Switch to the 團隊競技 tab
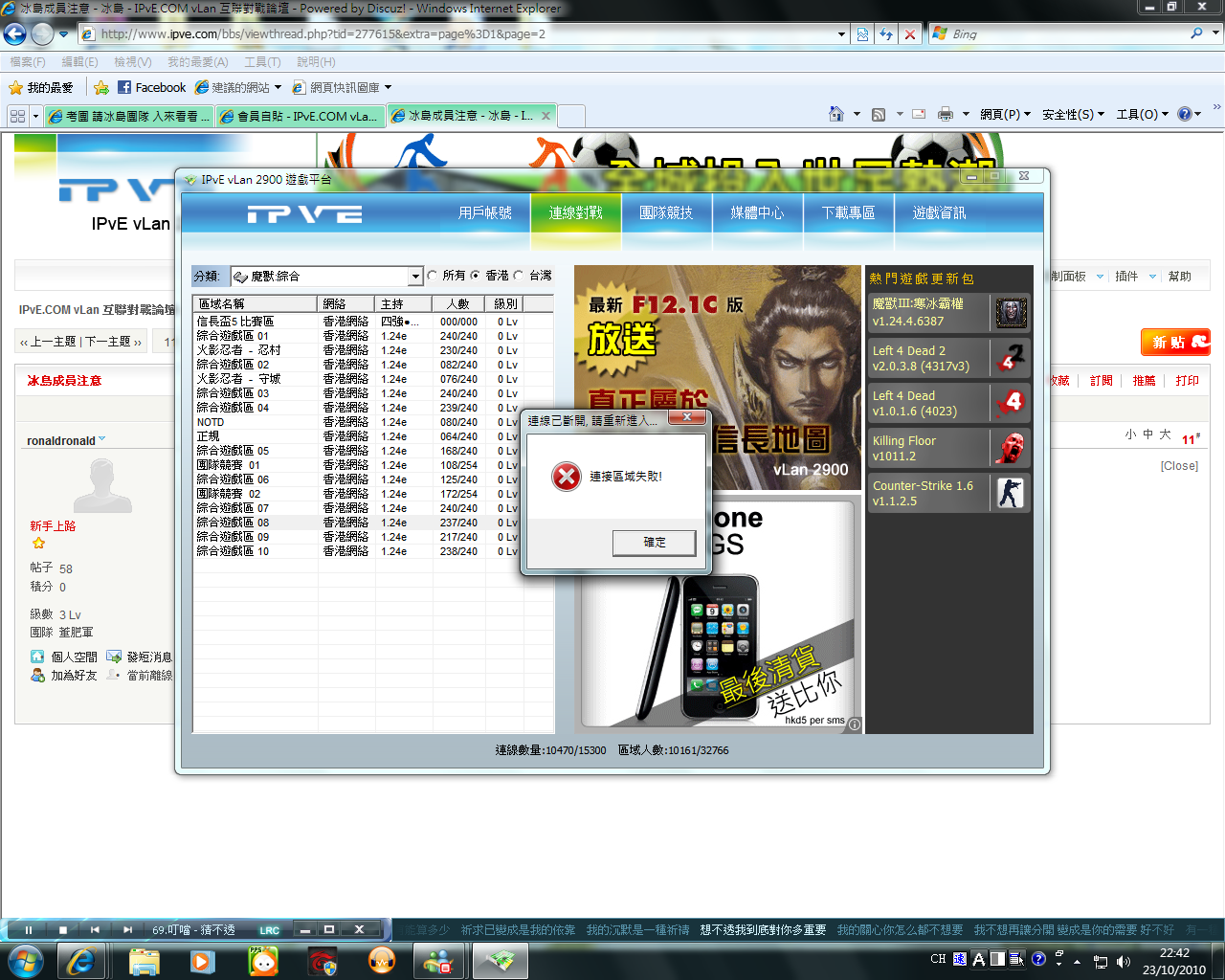This screenshot has height=980, width=1225. [x=666, y=212]
